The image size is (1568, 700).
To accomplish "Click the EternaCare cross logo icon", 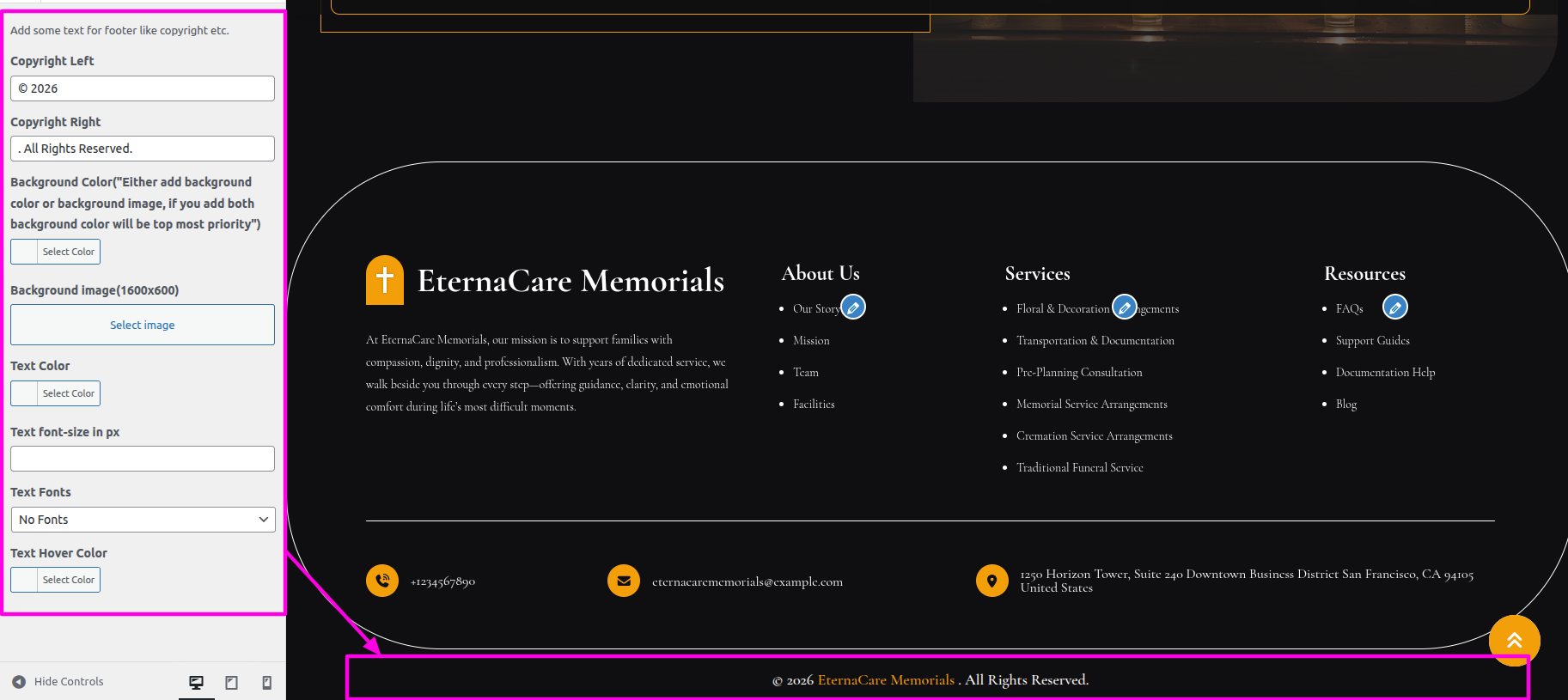I will tap(385, 280).
